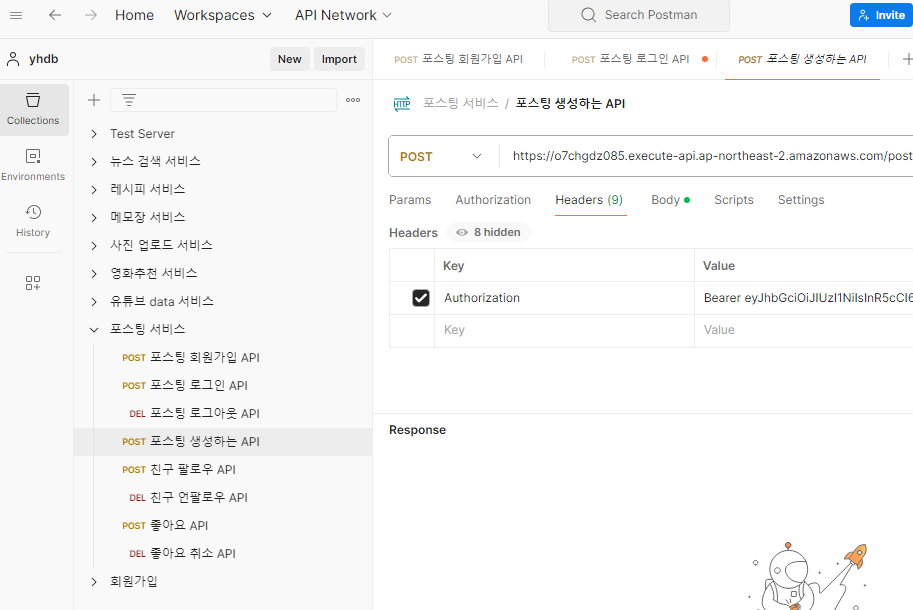Click the Authorization header key cell
Image resolution: width=913 pixels, height=610 pixels.
click(x=564, y=298)
